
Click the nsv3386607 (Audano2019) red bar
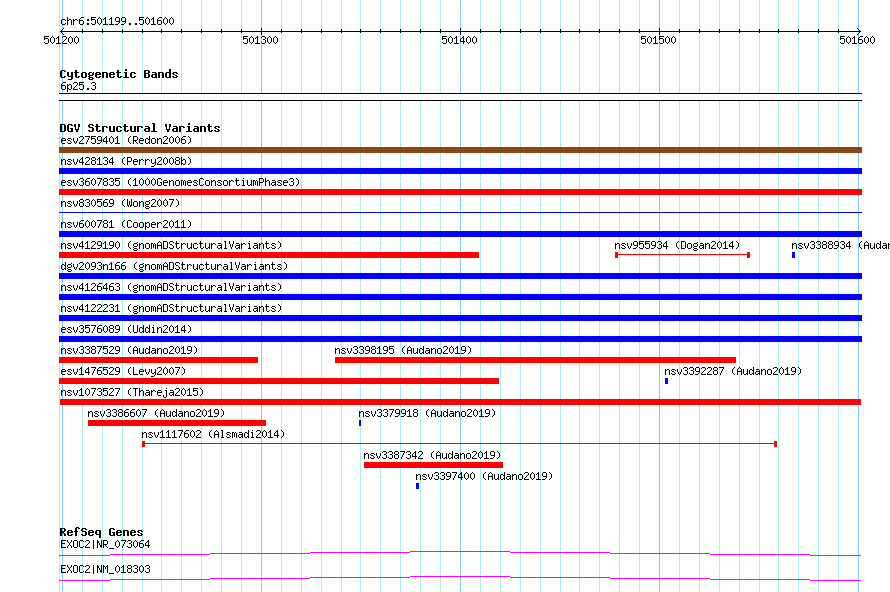click(177, 423)
